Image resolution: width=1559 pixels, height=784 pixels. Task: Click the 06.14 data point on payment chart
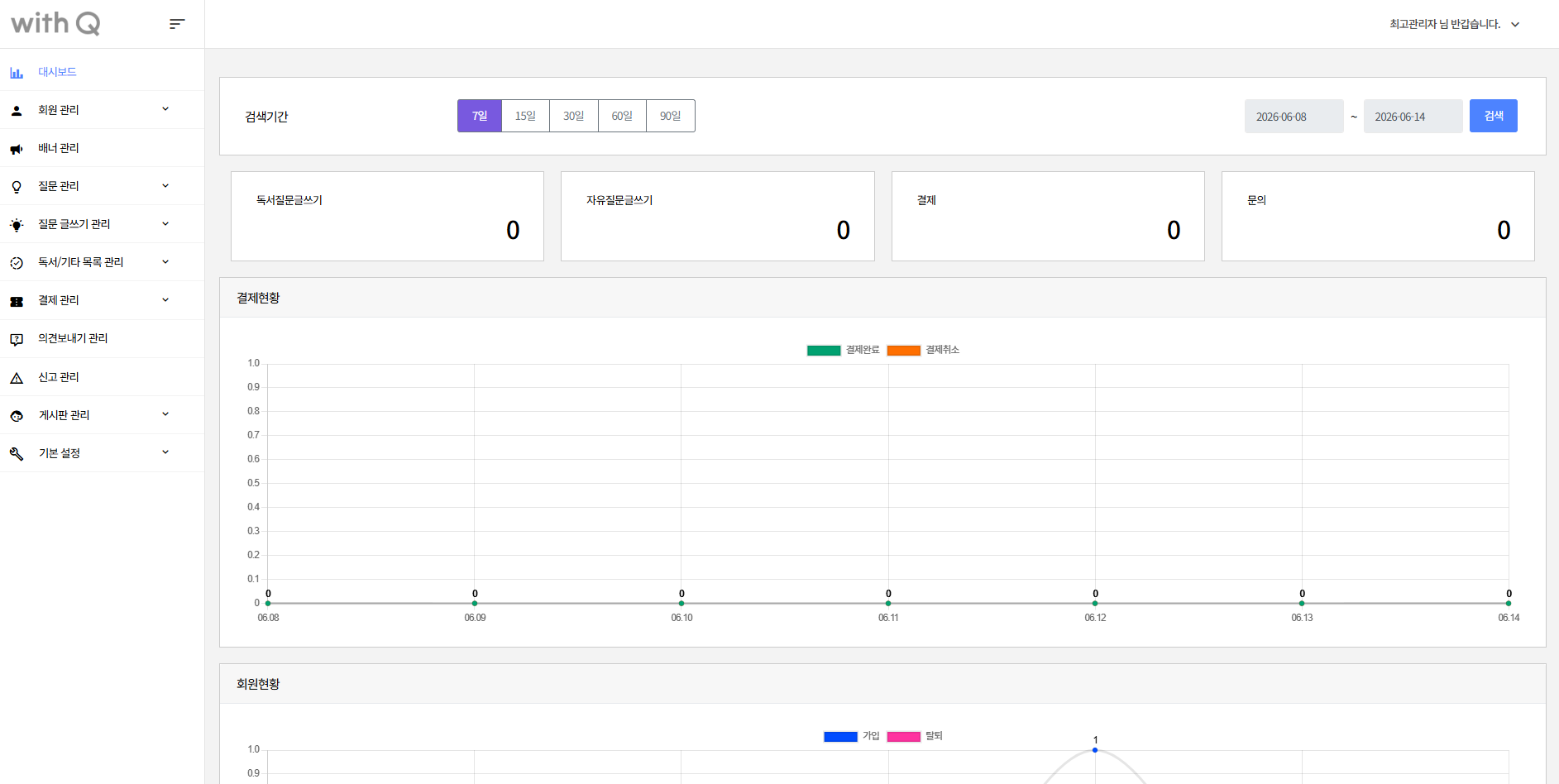1509,604
